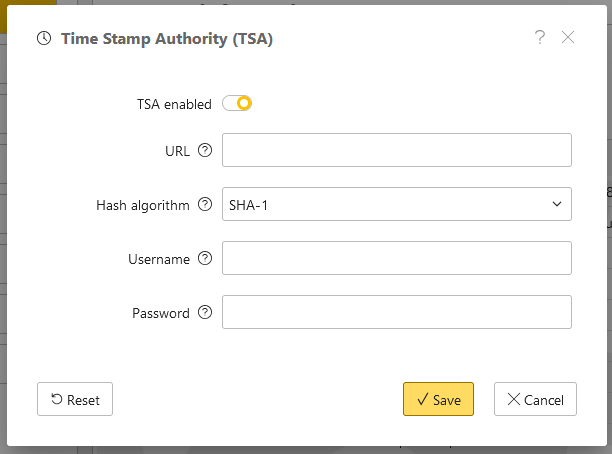Save the TSA settings
Screen dimensions: 612x454
(x=438, y=399)
